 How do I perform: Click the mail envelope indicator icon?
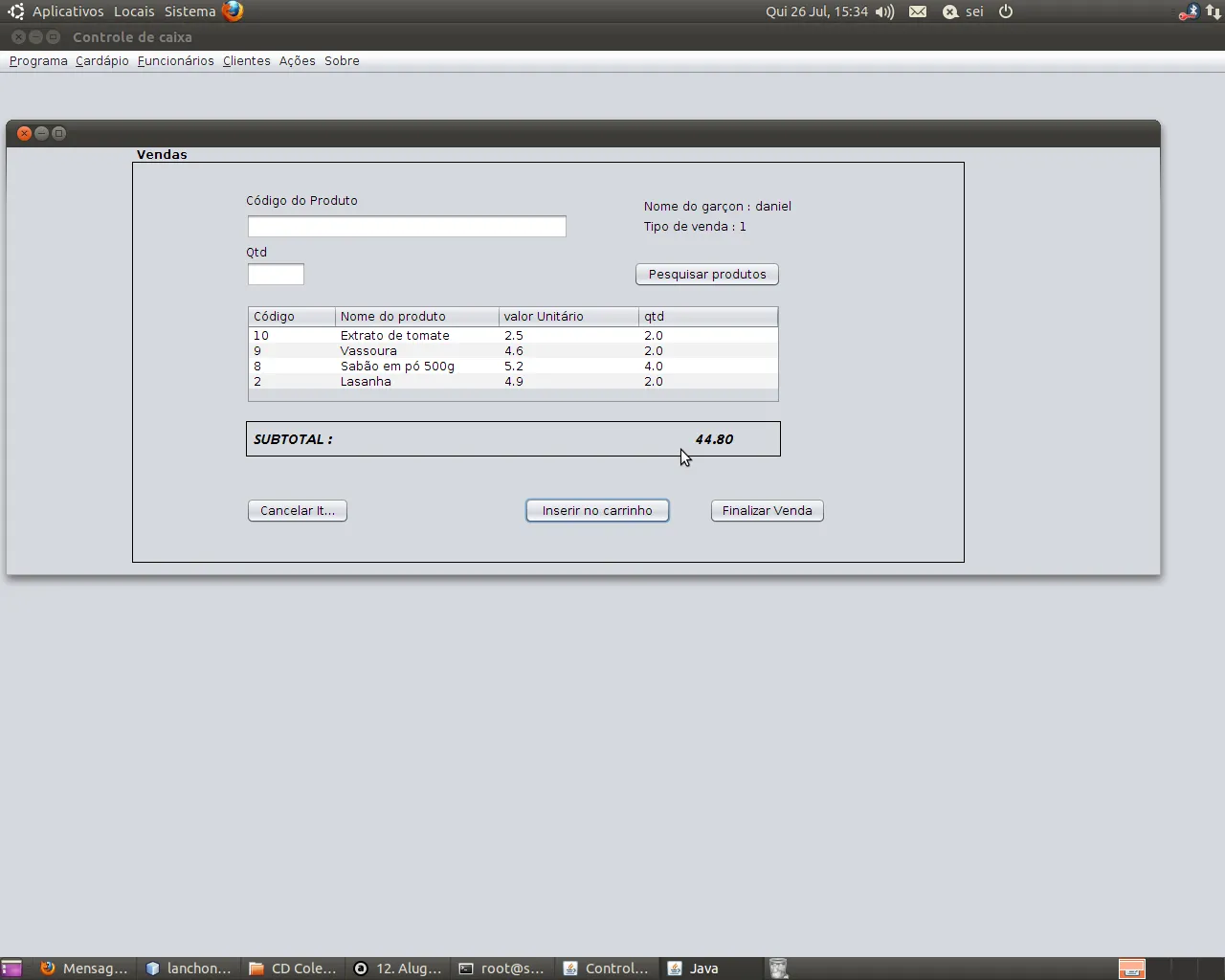coord(918,11)
